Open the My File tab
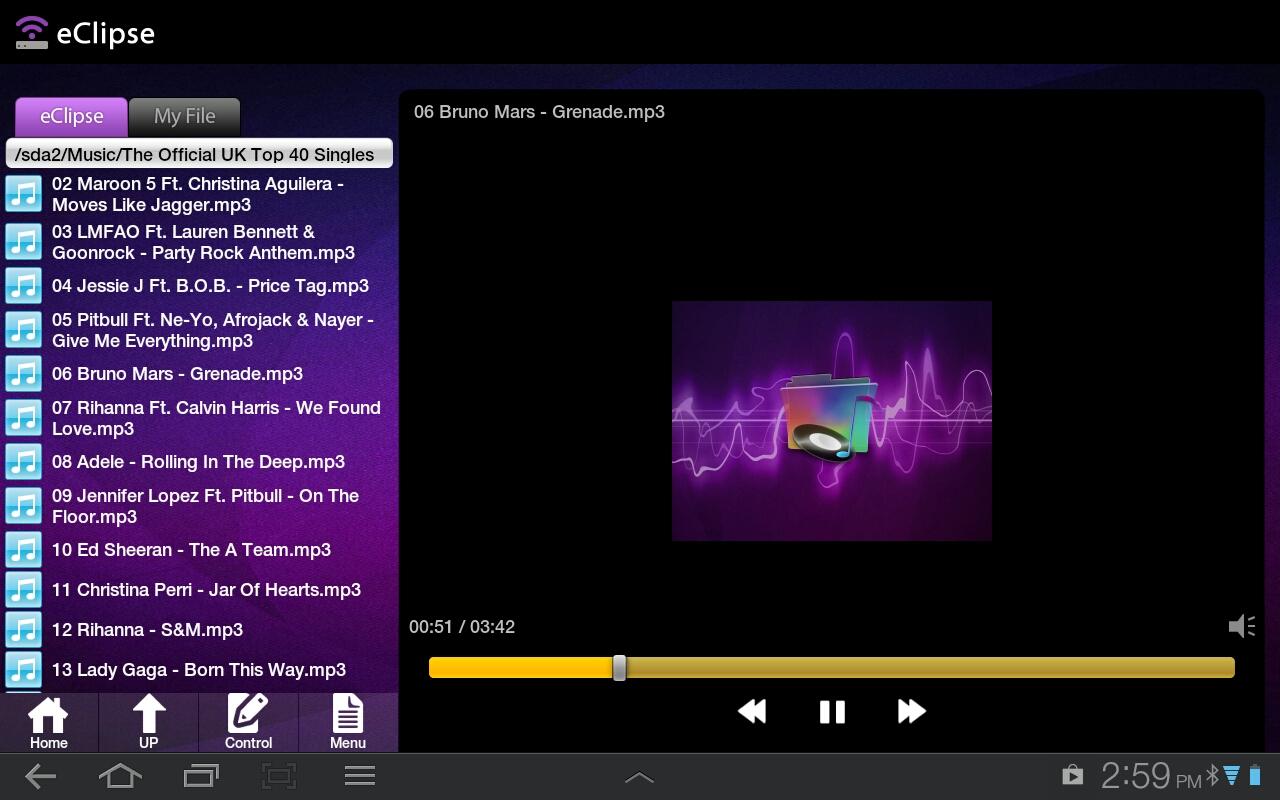 coord(184,117)
